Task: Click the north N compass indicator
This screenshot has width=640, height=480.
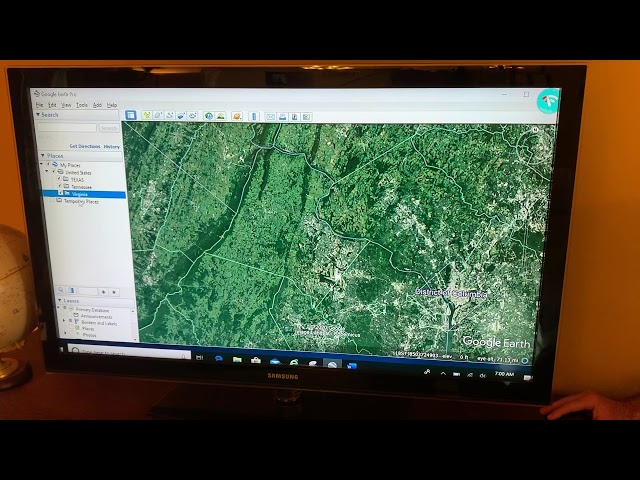Action: (x=535, y=130)
